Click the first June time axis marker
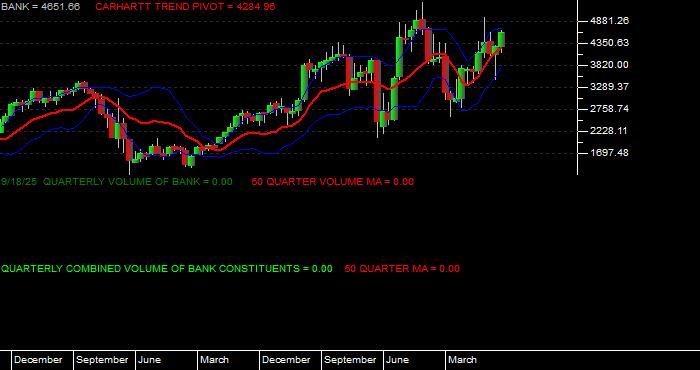Viewport: 700px width, 370px height. [149, 360]
